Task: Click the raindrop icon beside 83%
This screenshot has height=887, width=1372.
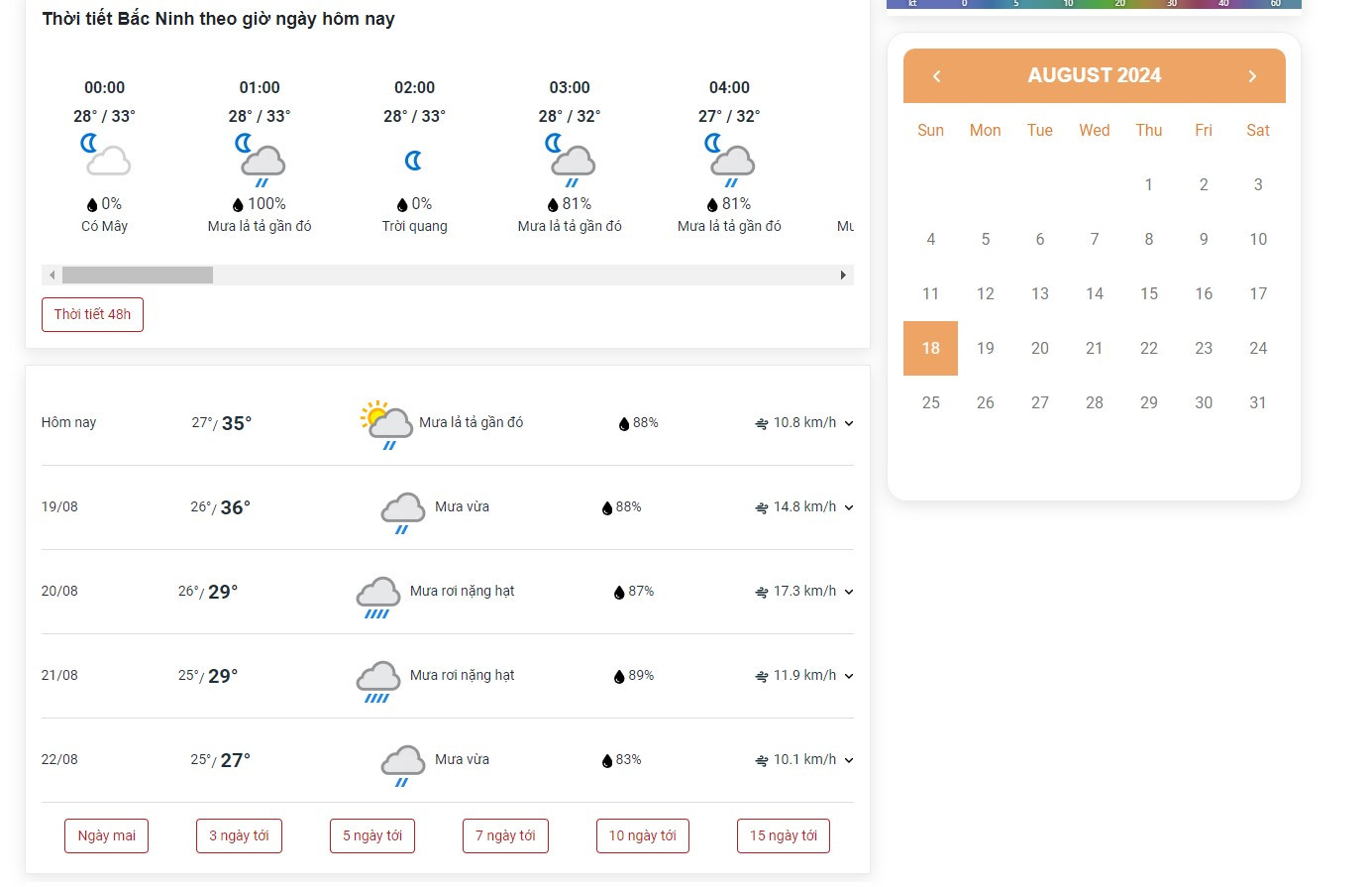Action: click(607, 761)
